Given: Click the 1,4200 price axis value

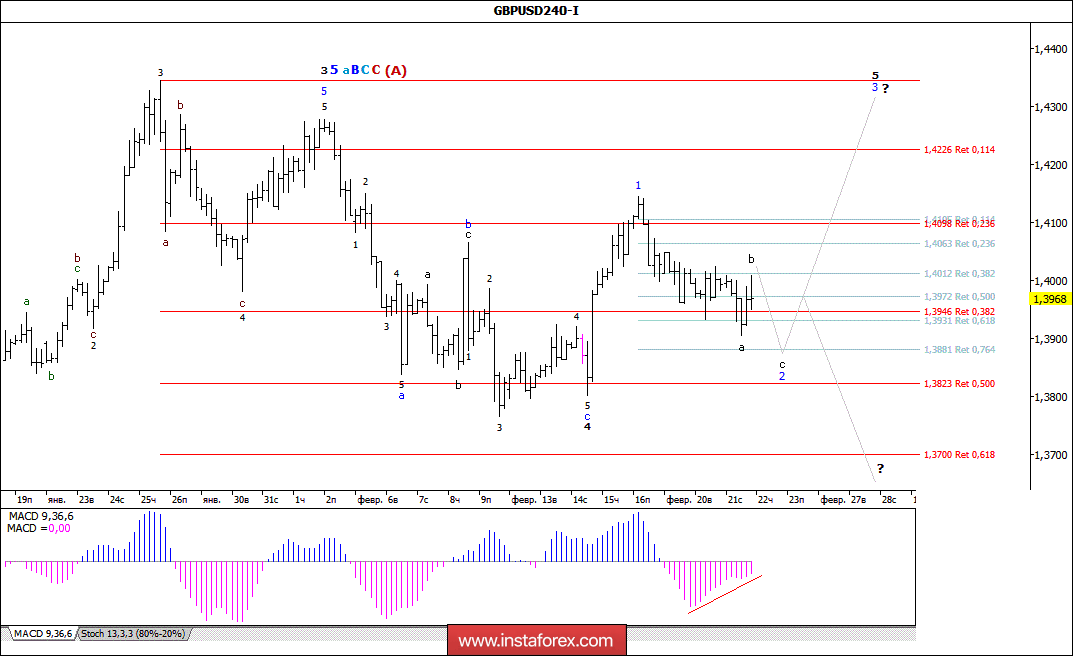Looking at the screenshot, I should (1050, 166).
